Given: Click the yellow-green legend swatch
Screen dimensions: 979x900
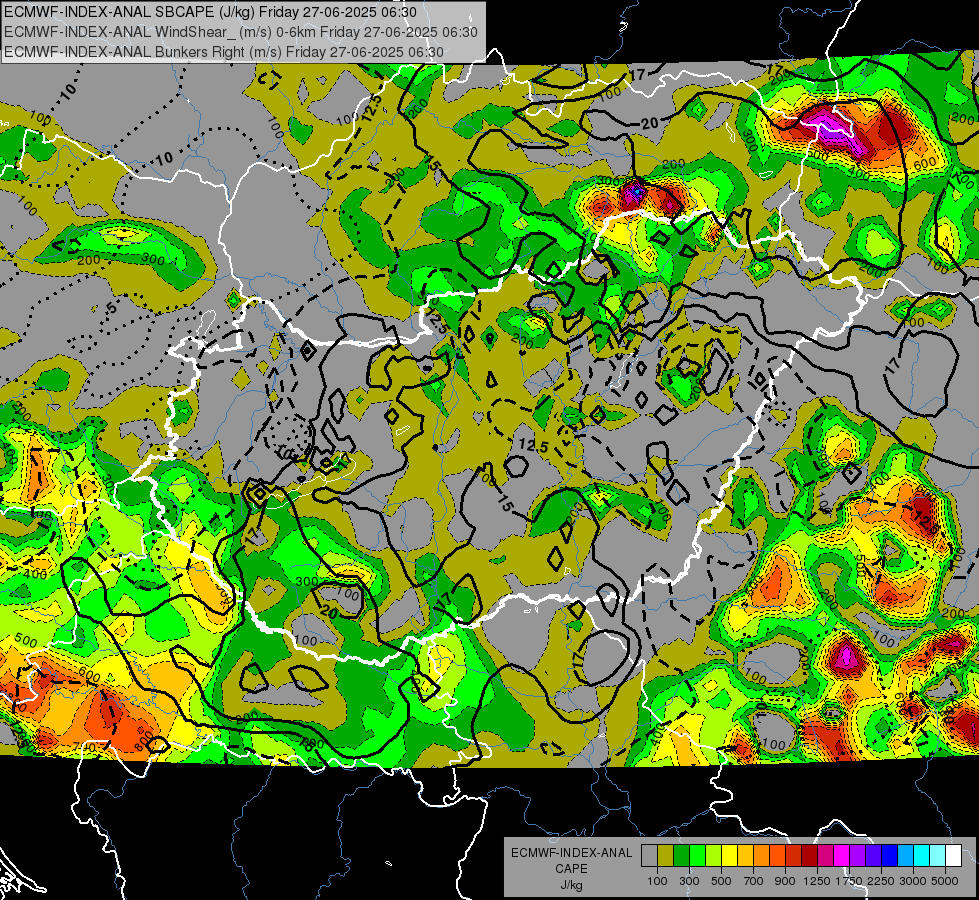Looking at the screenshot, I should point(714,856).
